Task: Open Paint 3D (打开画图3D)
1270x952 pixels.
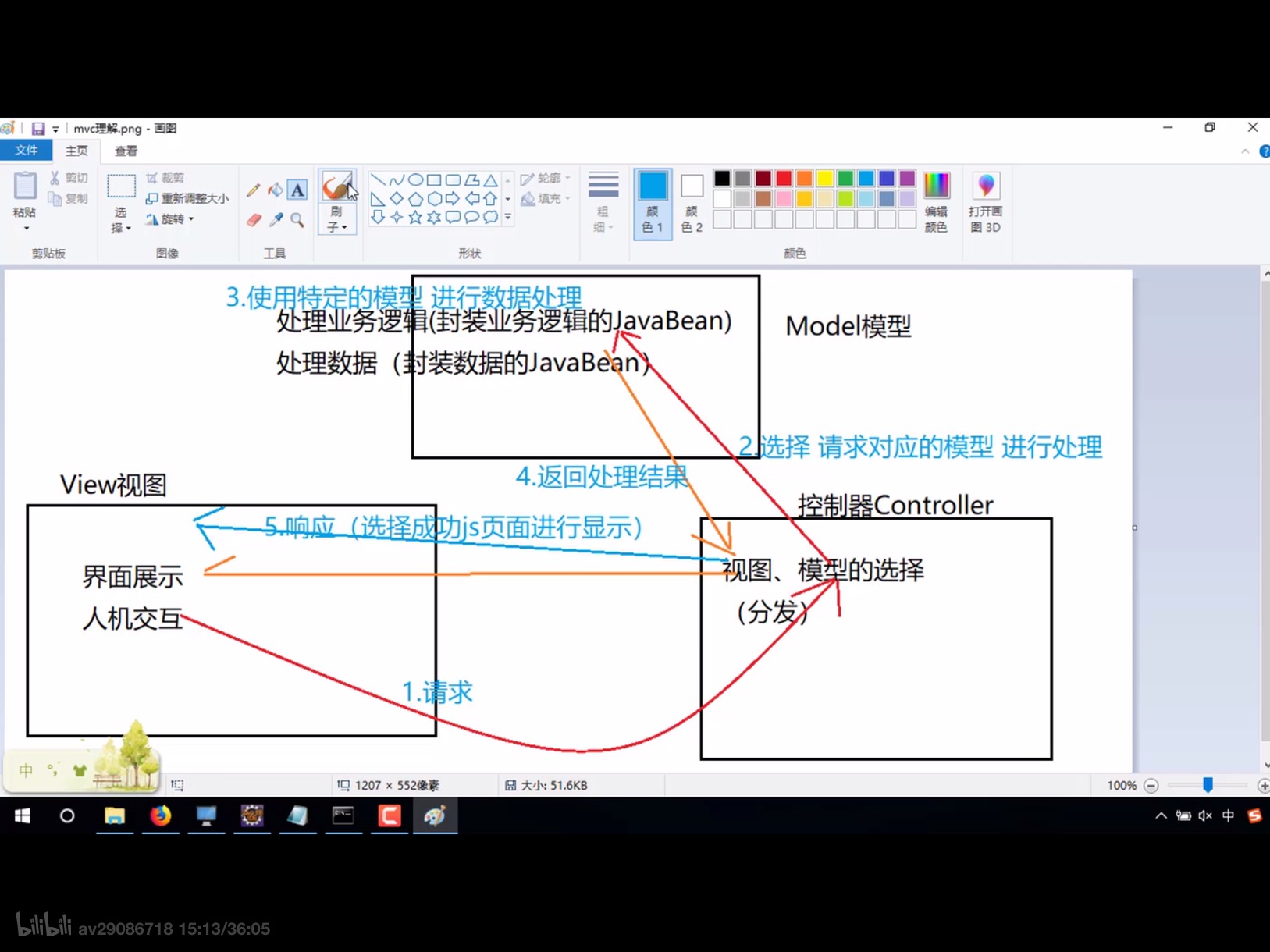Action: point(986,201)
